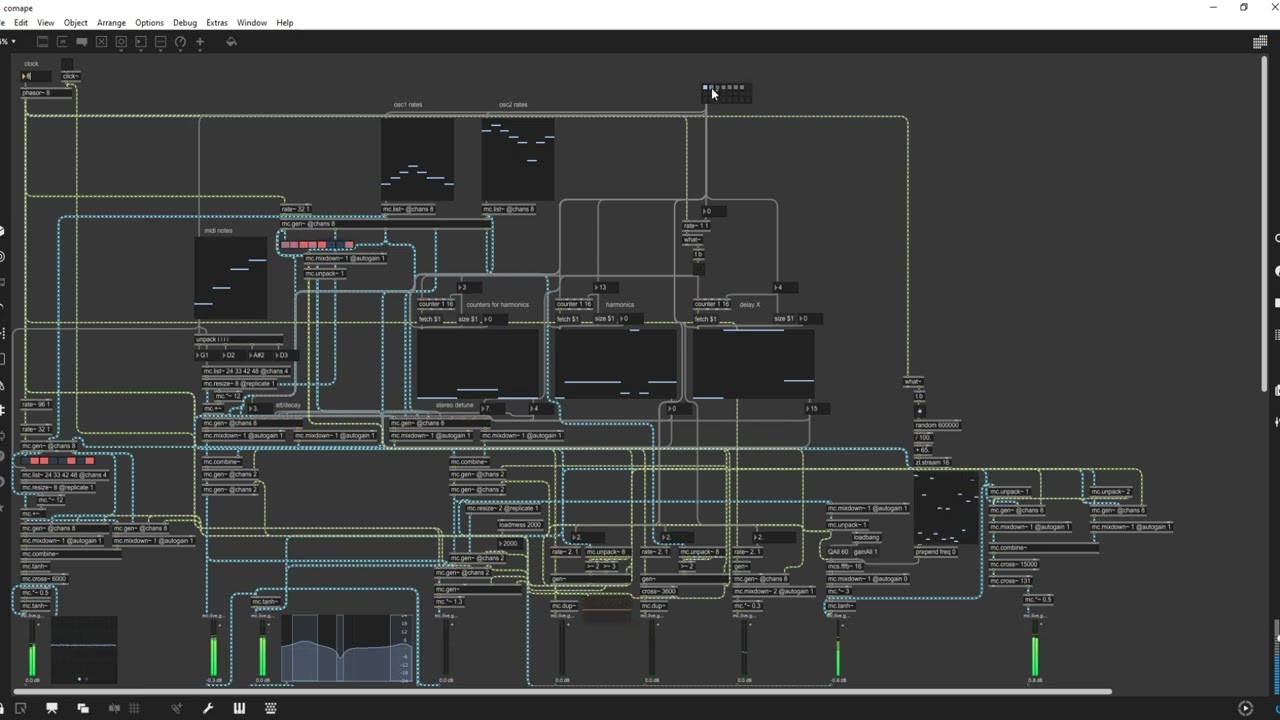Open the View menu
Viewport: 1280px width, 720px height.
[x=46, y=22]
